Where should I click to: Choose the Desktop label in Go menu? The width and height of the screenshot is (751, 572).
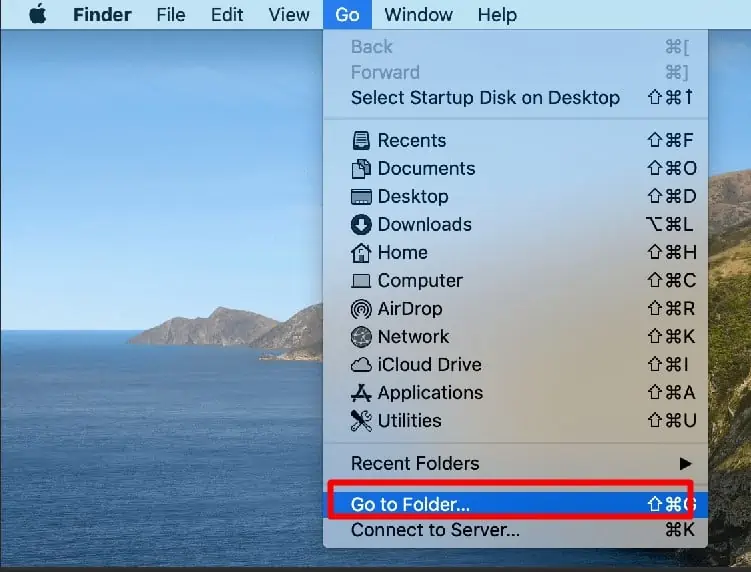pos(413,197)
